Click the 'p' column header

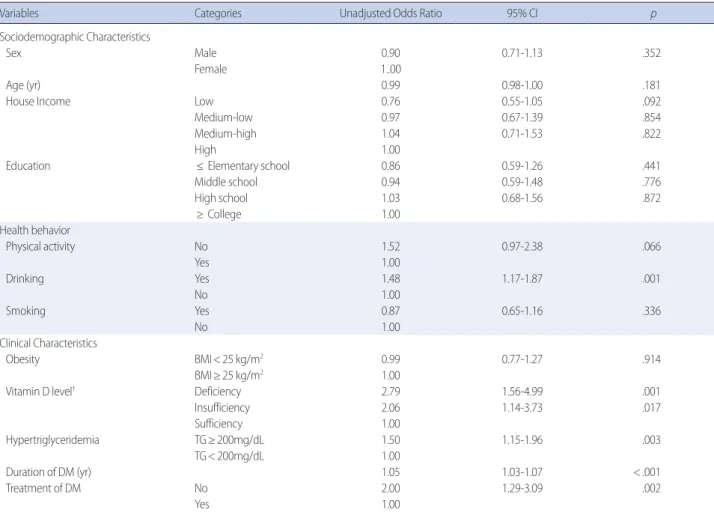click(x=653, y=14)
